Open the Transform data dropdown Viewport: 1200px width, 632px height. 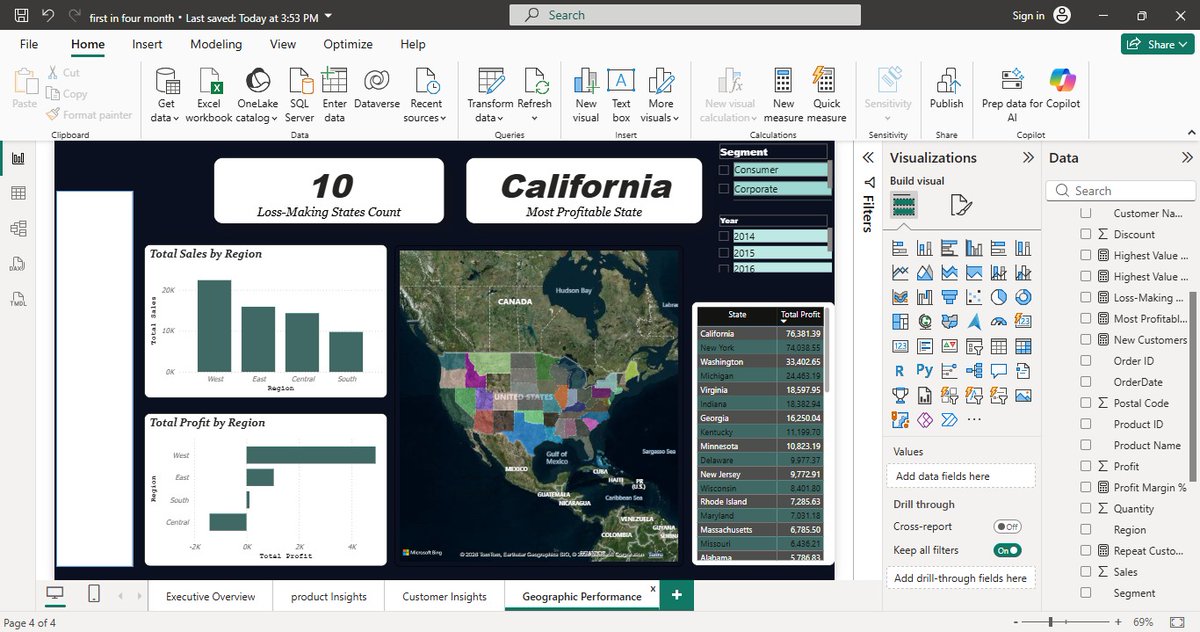click(x=490, y=95)
